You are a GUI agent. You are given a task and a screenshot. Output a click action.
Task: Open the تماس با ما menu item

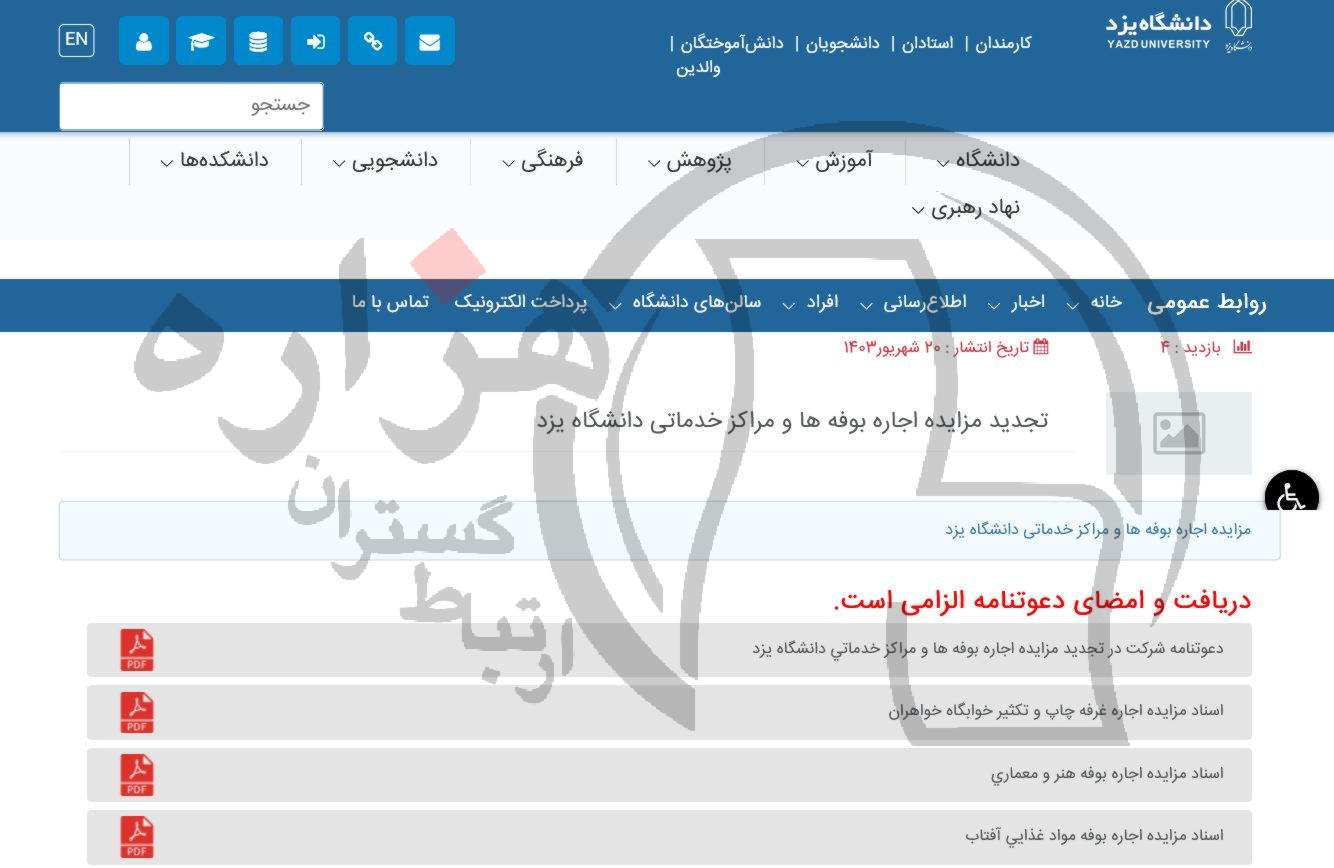click(x=389, y=301)
